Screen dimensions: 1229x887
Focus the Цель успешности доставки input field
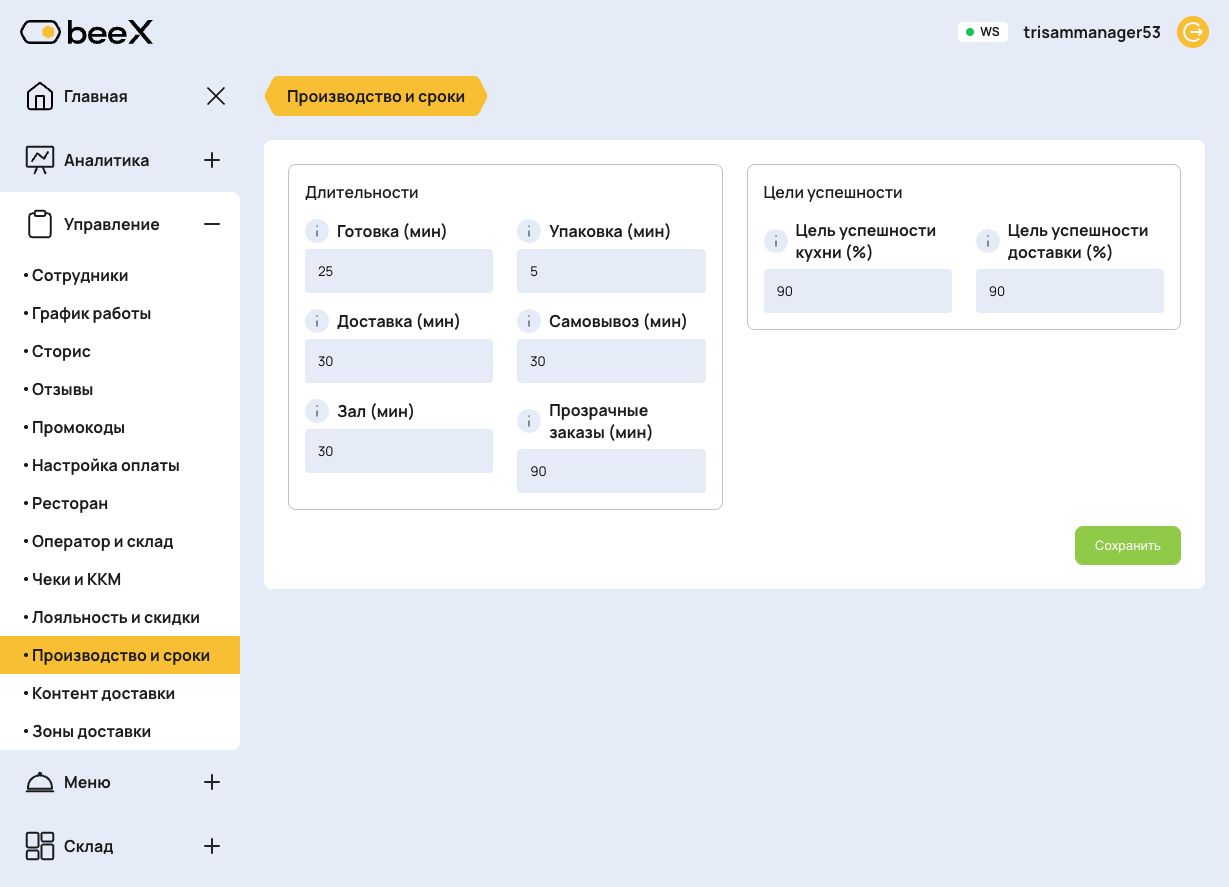click(1070, 291)
